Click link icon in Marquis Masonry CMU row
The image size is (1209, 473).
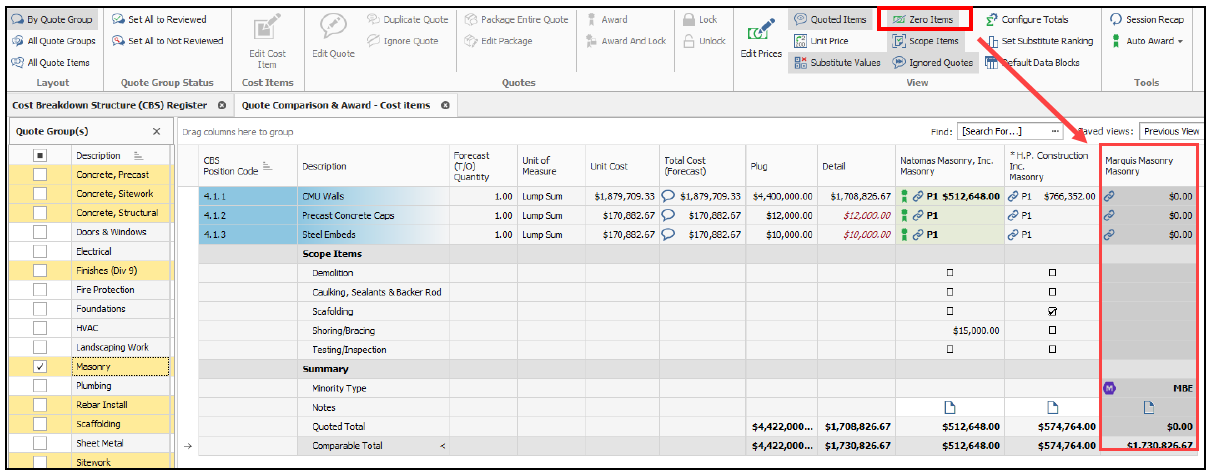coord(1109,197)
